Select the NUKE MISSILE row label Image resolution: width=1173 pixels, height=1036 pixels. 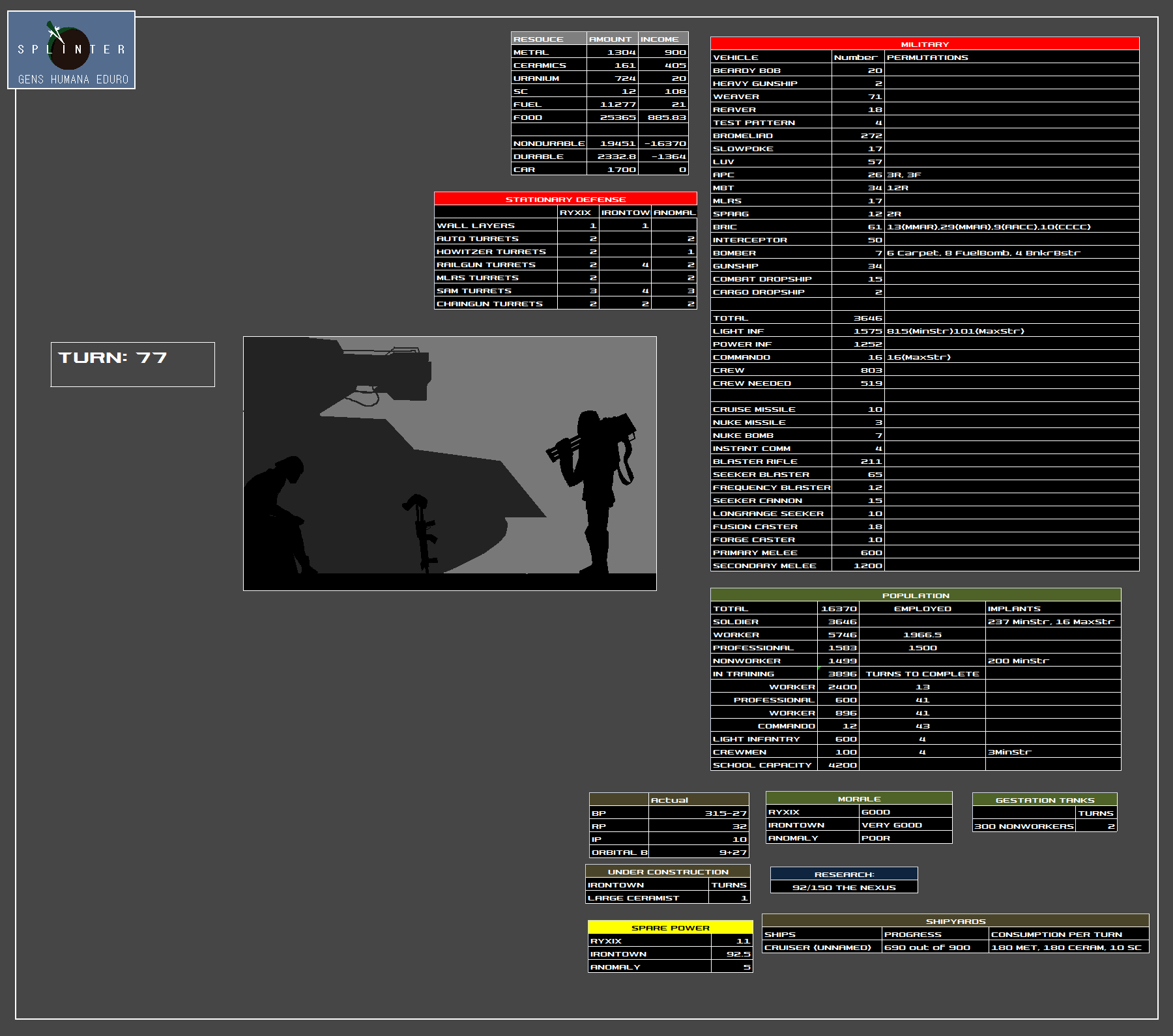pyautogui.click(x=749, y=423)
